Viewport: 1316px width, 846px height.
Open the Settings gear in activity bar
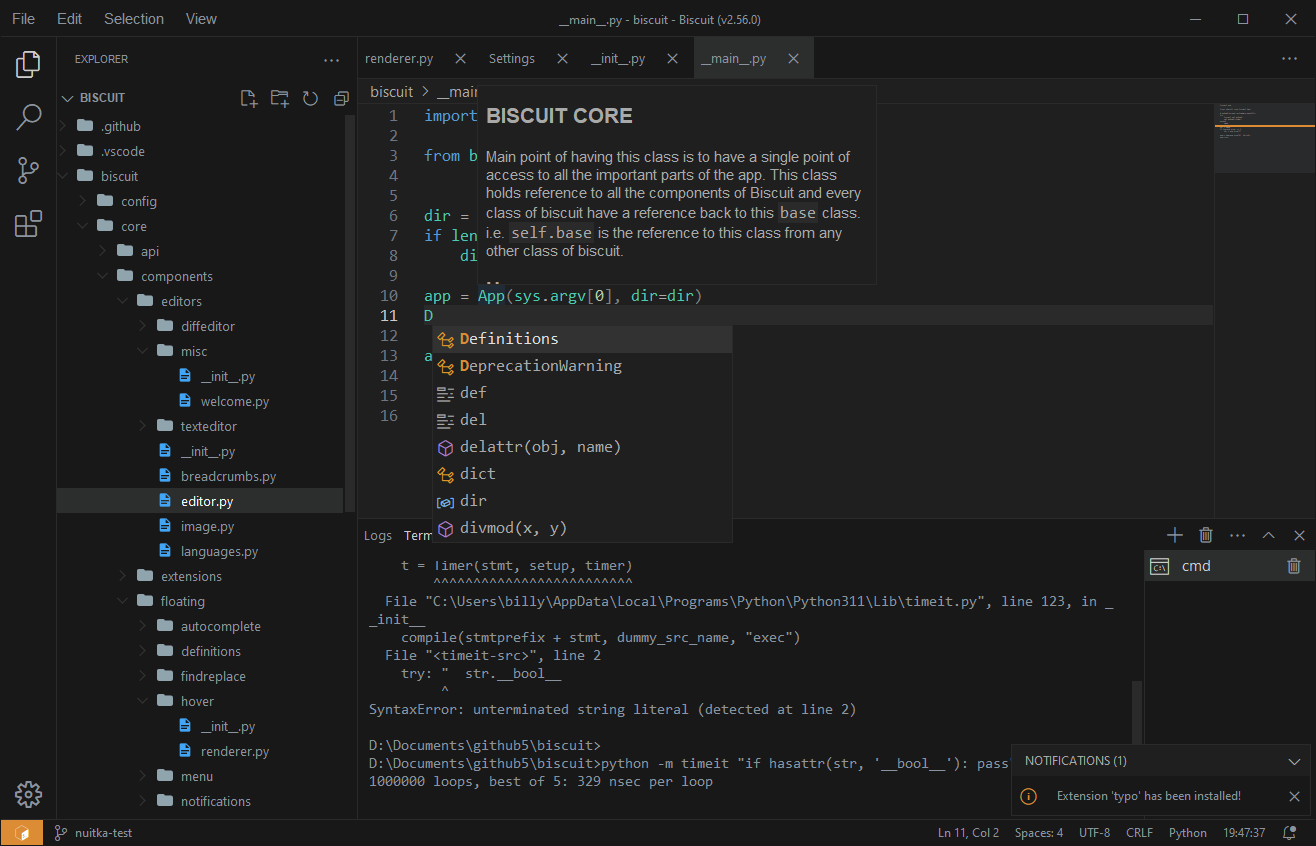[28, 794]
